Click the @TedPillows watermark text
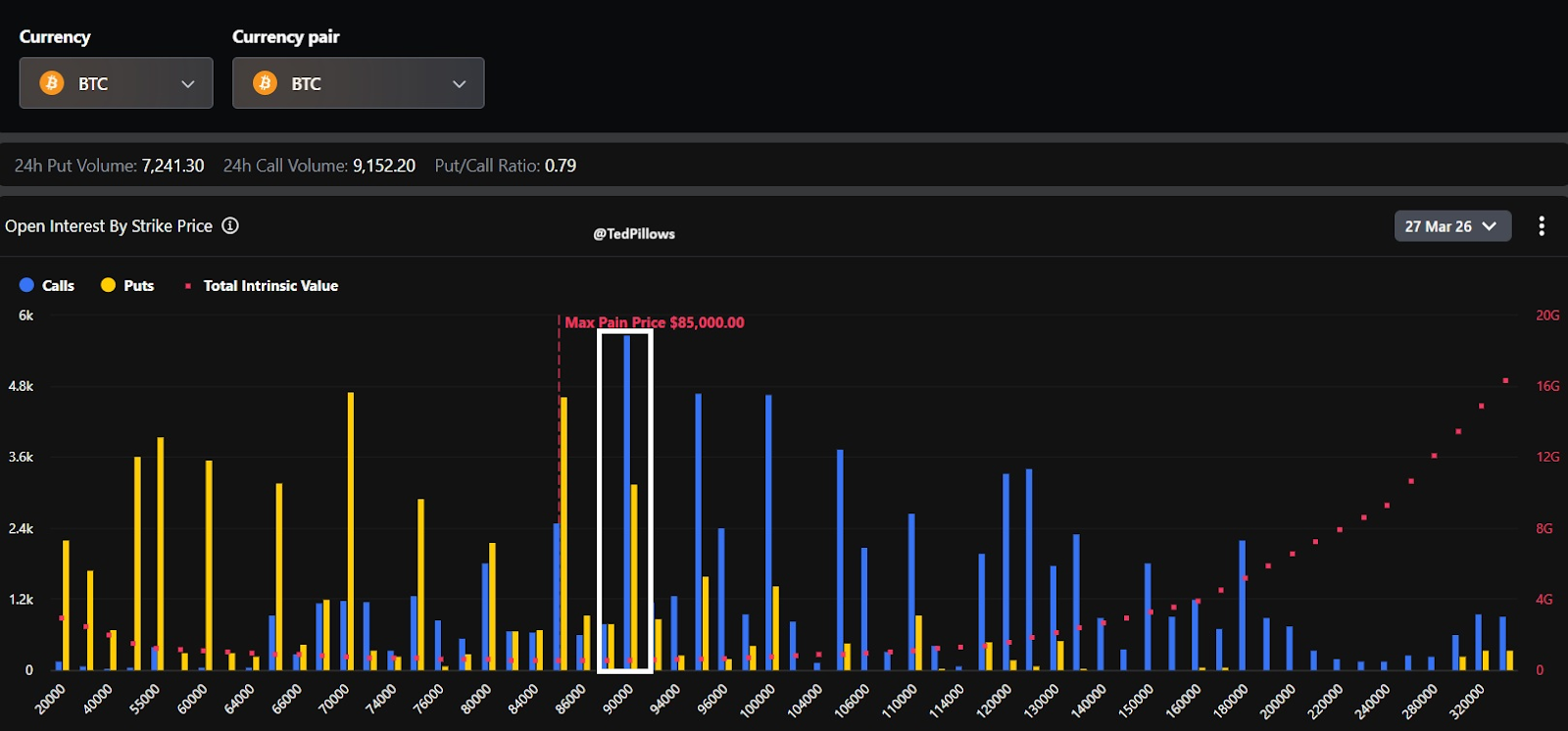The image size is (1568, 731). coord(633,233)
